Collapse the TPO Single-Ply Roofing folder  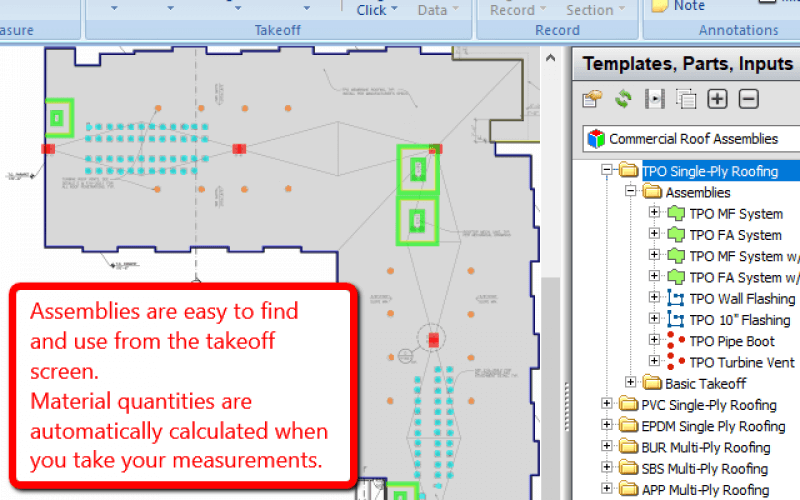pos(606,171)
